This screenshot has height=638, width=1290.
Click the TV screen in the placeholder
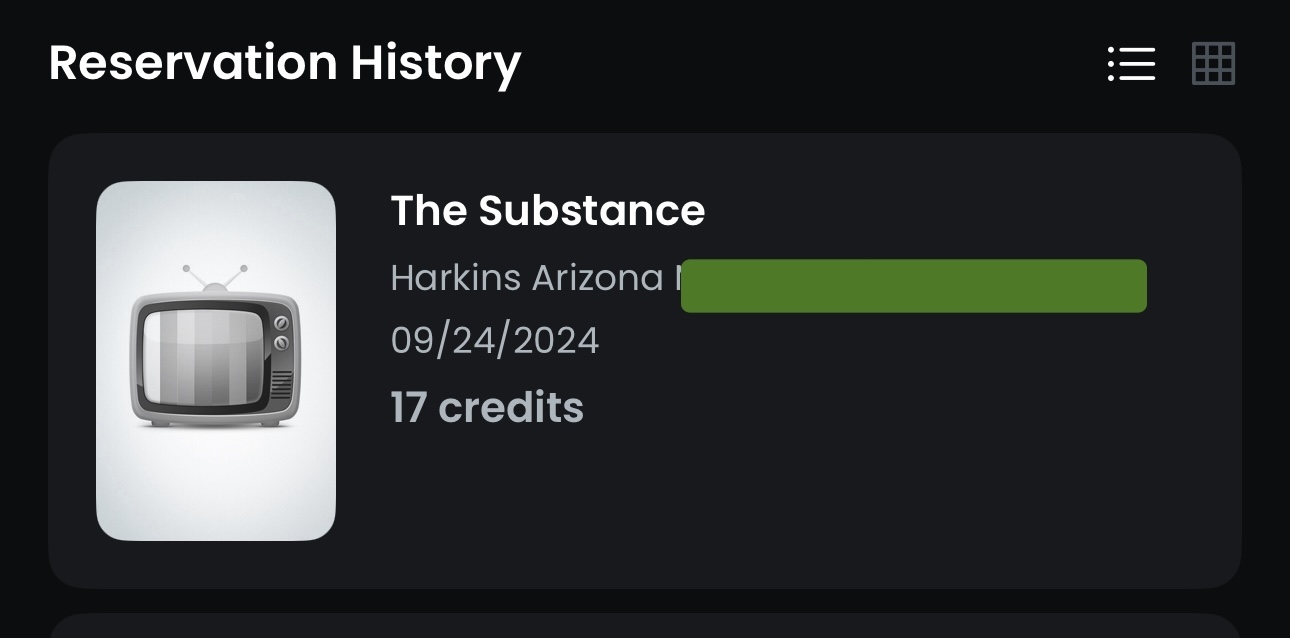[x=202, y=358]
